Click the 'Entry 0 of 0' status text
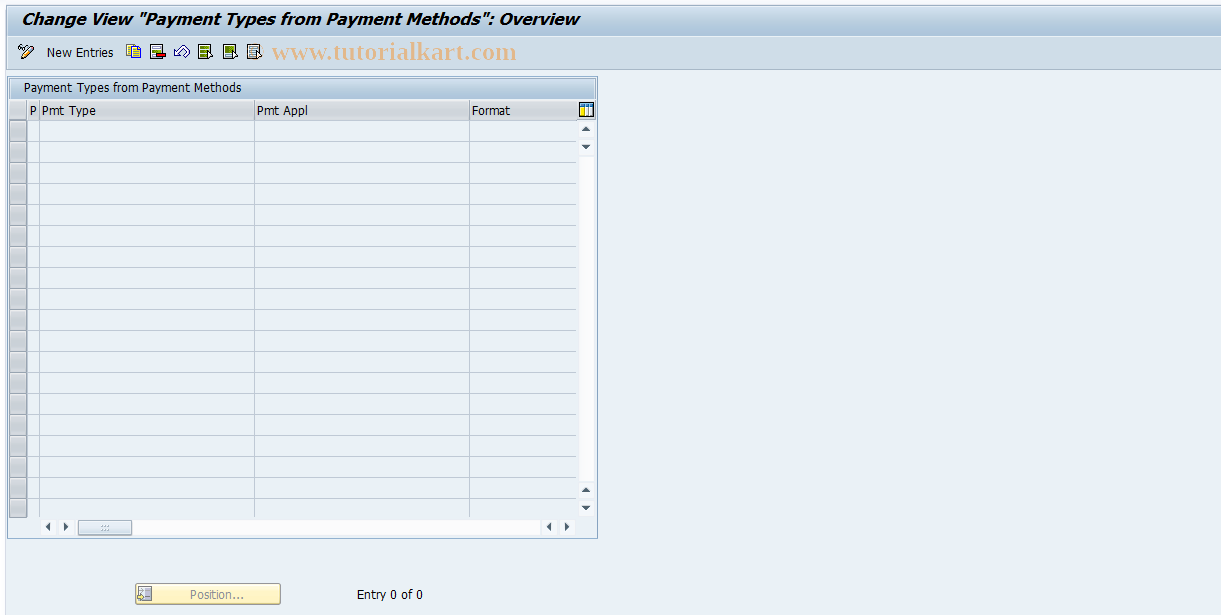 tap(390, 595)
